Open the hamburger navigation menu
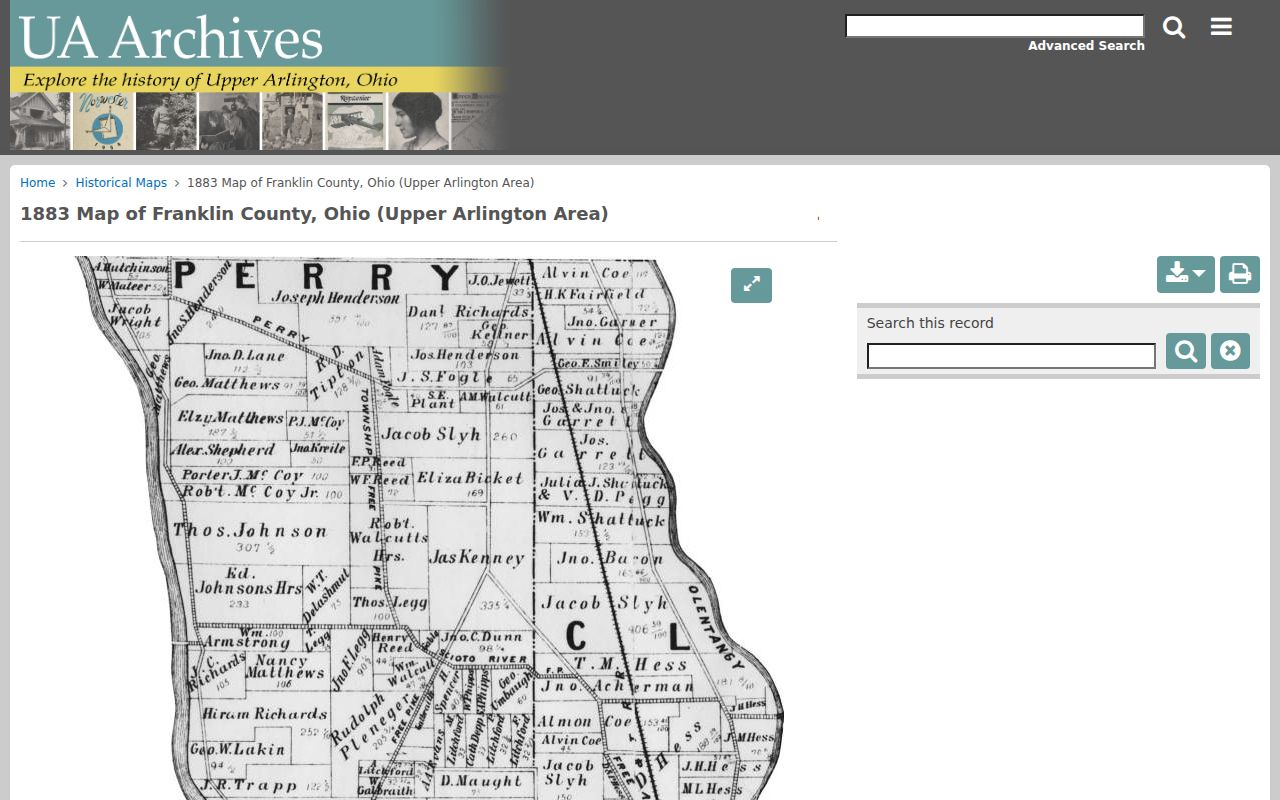The height and width of the screenshot is (800, 1280). pos(1221,27)
